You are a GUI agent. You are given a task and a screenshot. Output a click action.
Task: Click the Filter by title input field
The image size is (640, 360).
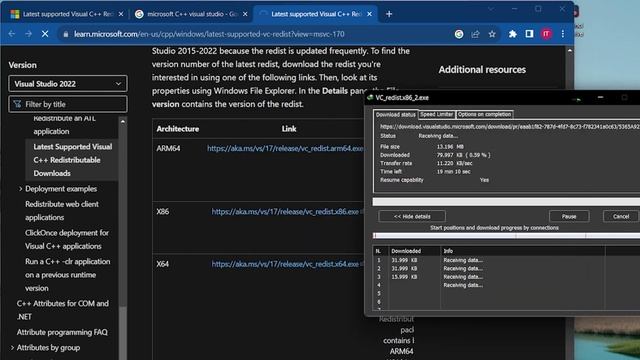click(x=68, y=104)
